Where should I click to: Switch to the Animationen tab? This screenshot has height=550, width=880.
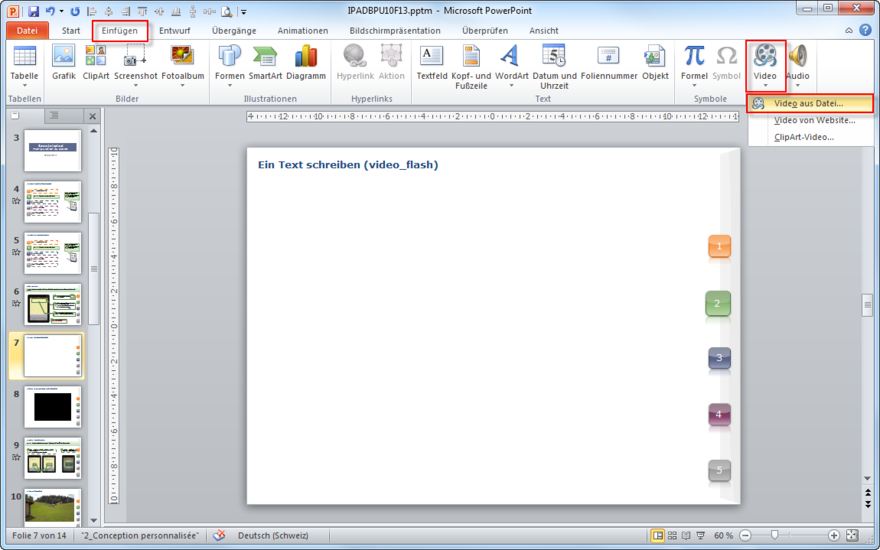tap(302, 31)
